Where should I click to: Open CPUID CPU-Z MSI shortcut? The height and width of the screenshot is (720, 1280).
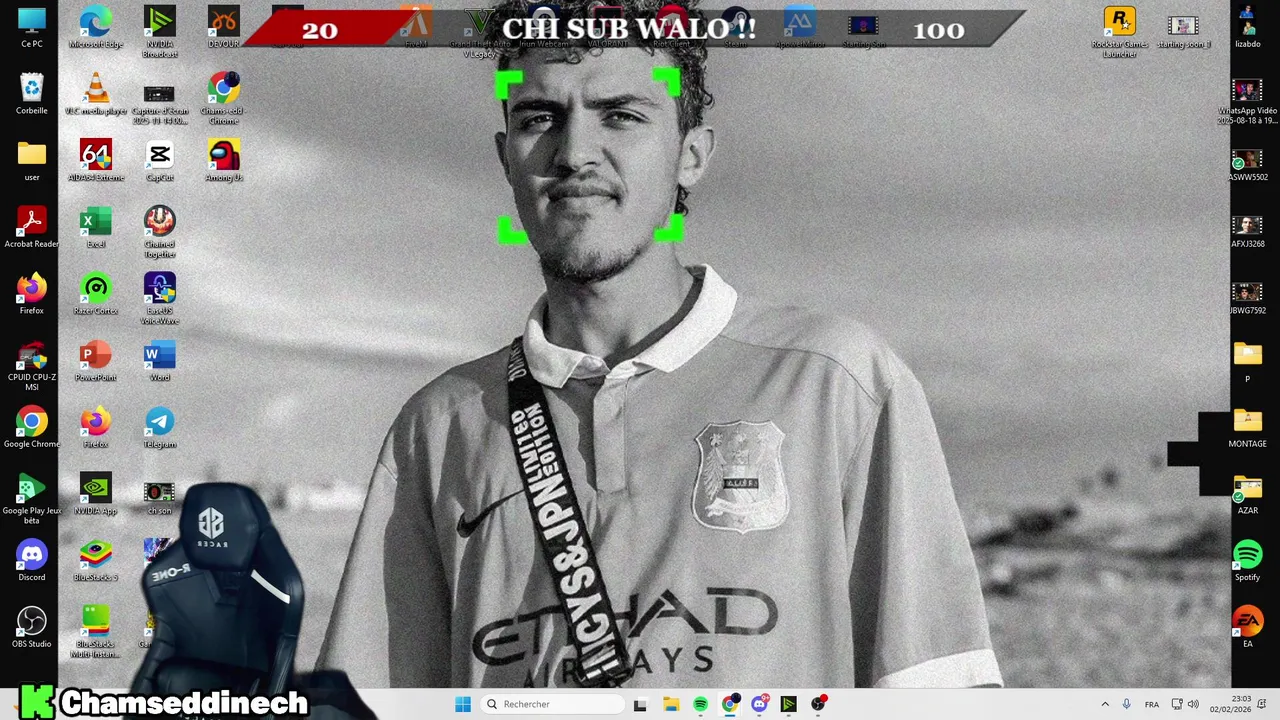tap(32, 365)
